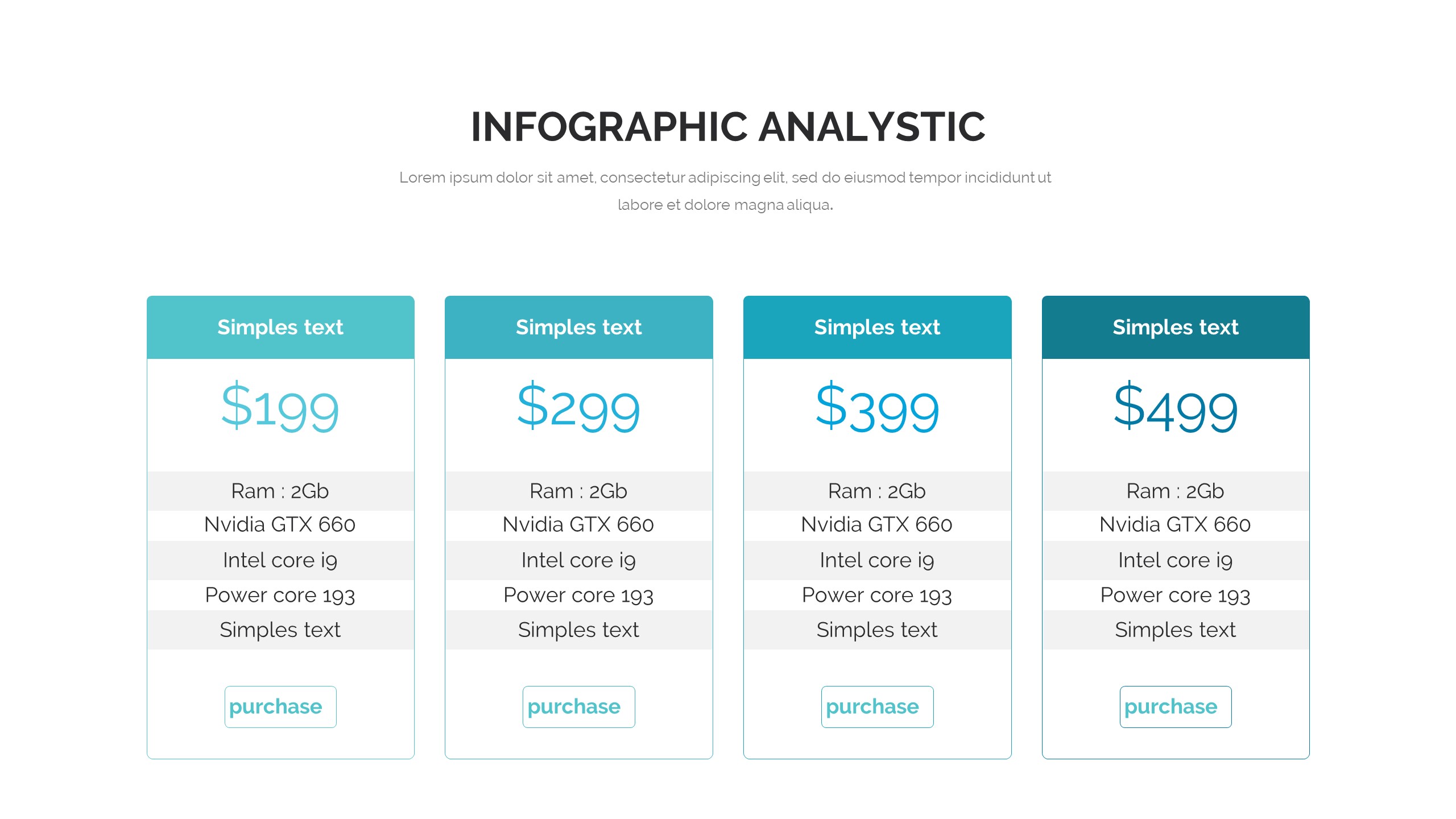Click the Ram : 2Gb row in the $199 card
This screenshot has height=819, width=1456.
pyautogui.click(x=280, y=491)
